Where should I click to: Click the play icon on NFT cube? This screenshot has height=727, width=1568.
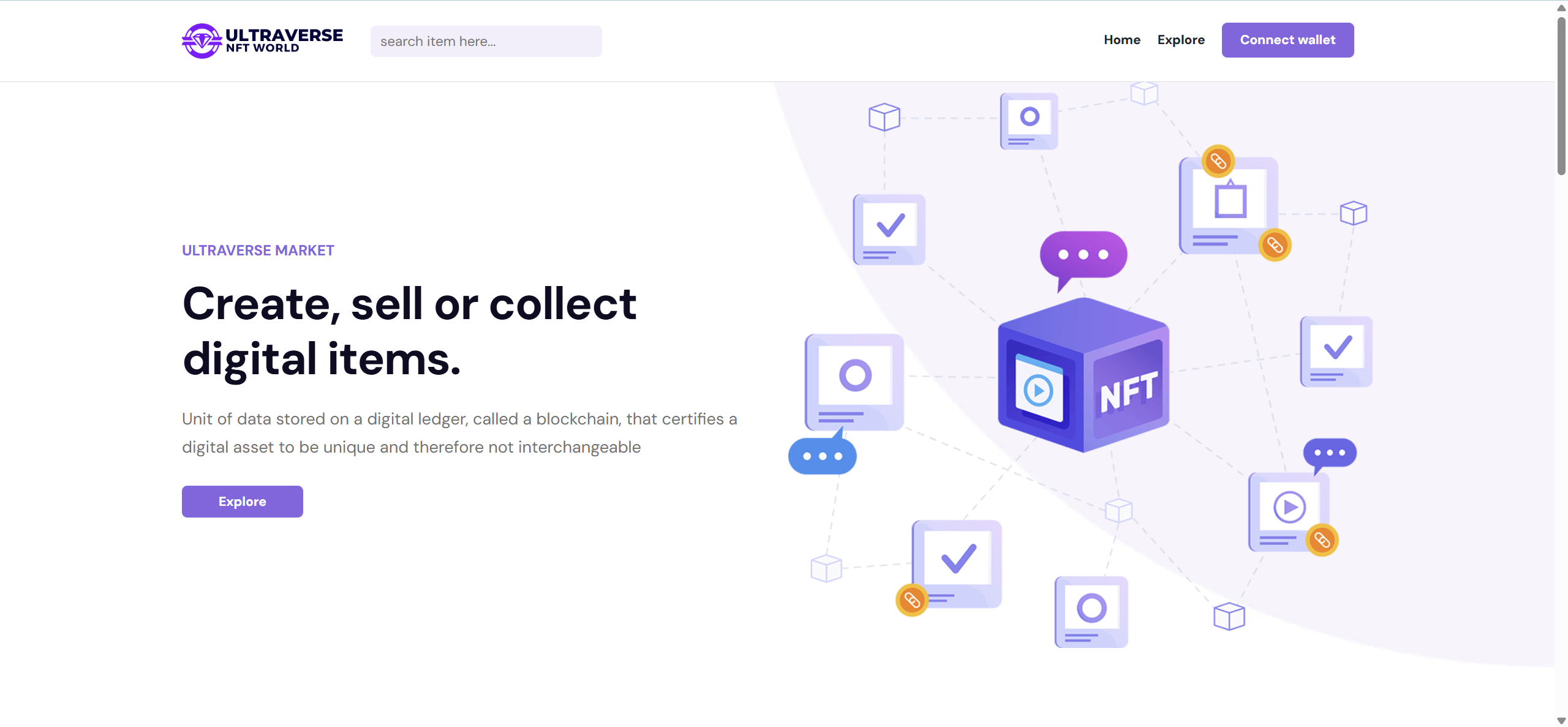(1038, 390)
